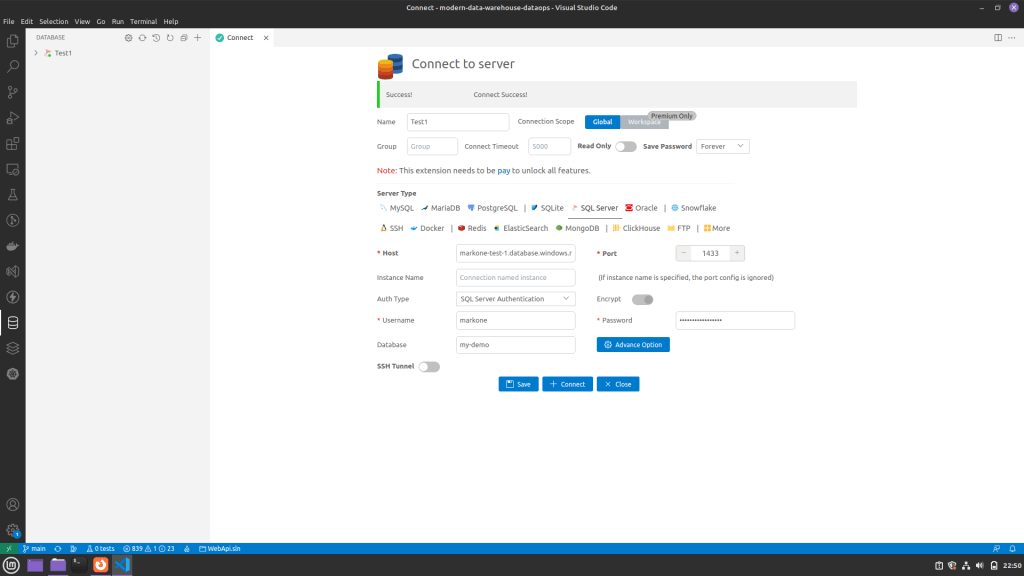Open the Source Control view

pyautogui.click(x=13, y=92)
